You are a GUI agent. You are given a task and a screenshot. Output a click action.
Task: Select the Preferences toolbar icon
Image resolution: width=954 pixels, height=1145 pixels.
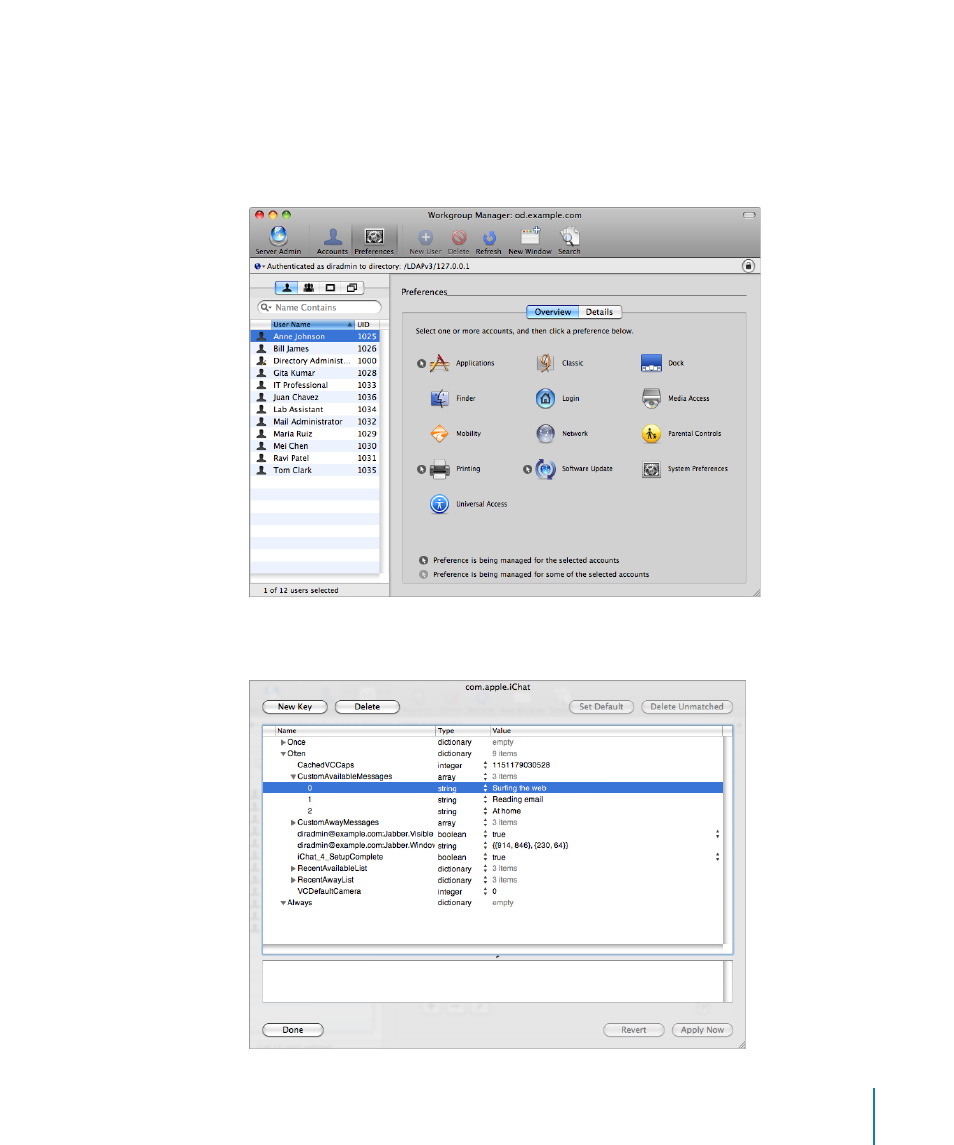point(374,240)
